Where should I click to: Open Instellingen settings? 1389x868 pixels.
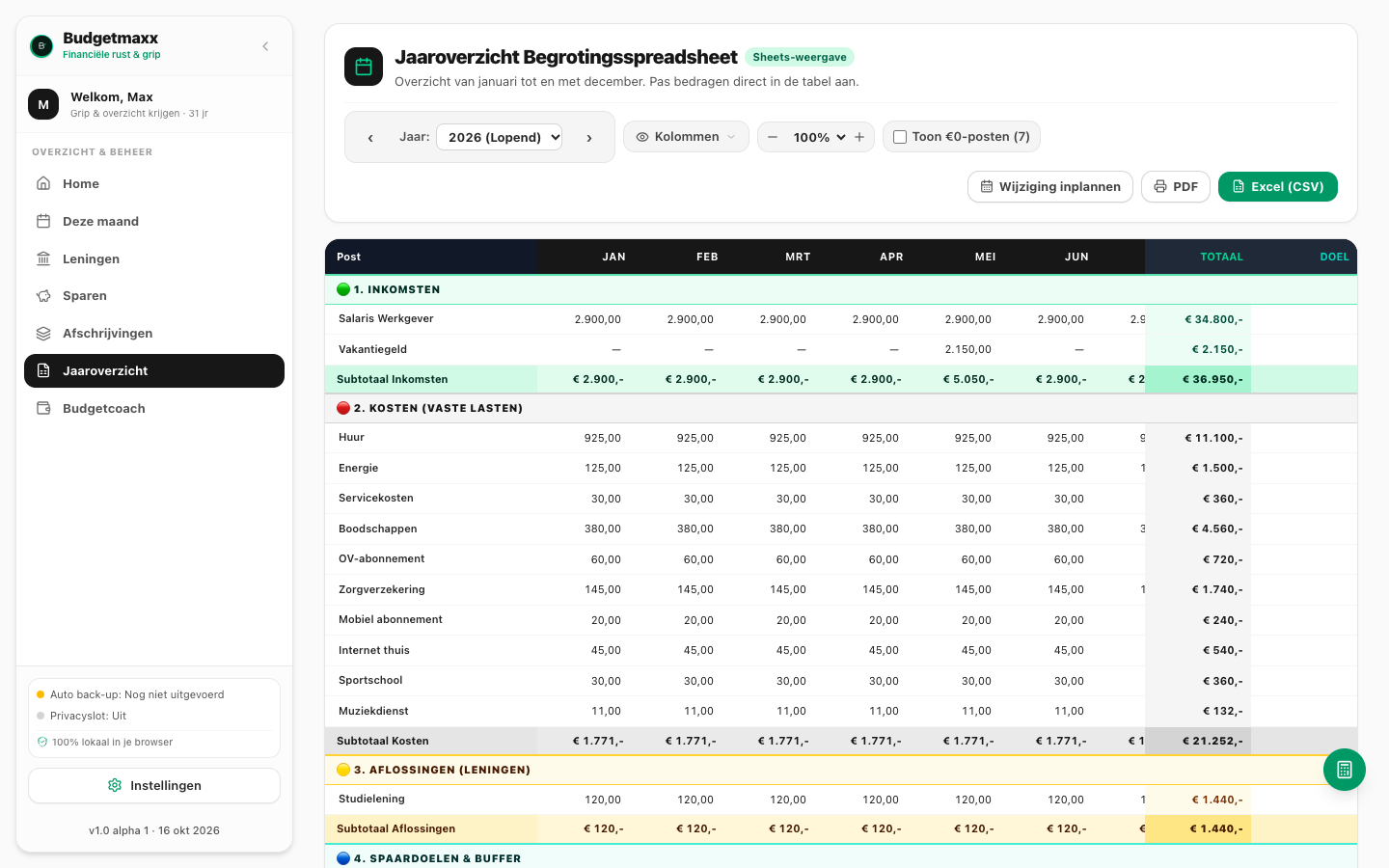click(154, 785)
